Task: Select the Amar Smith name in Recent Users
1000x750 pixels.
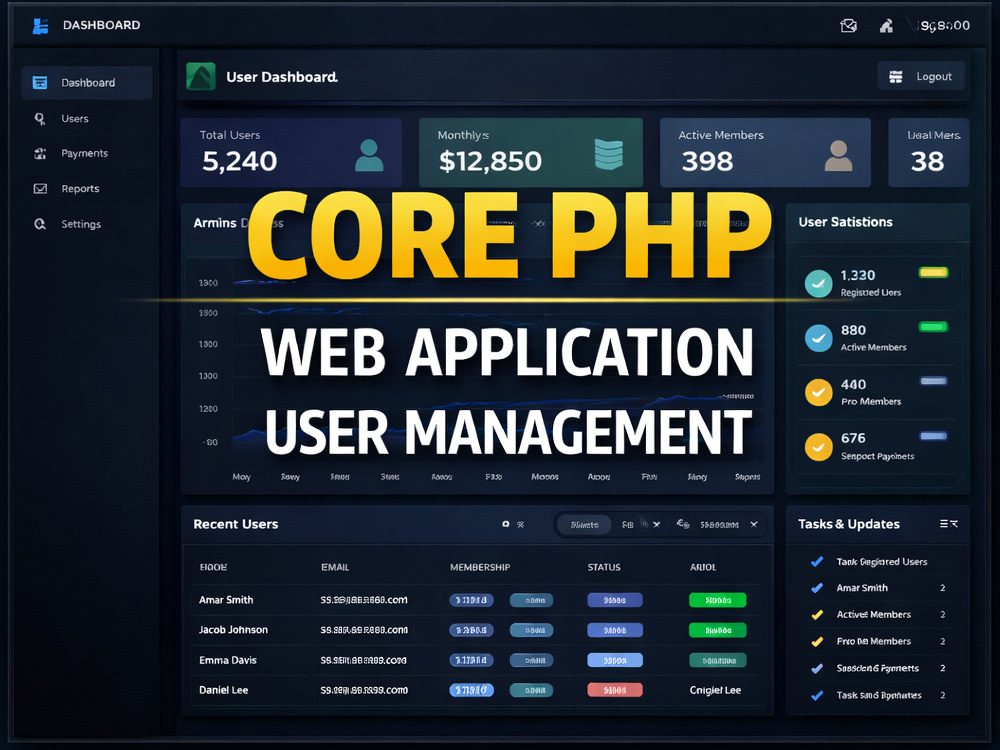Action: click(226, 599)
